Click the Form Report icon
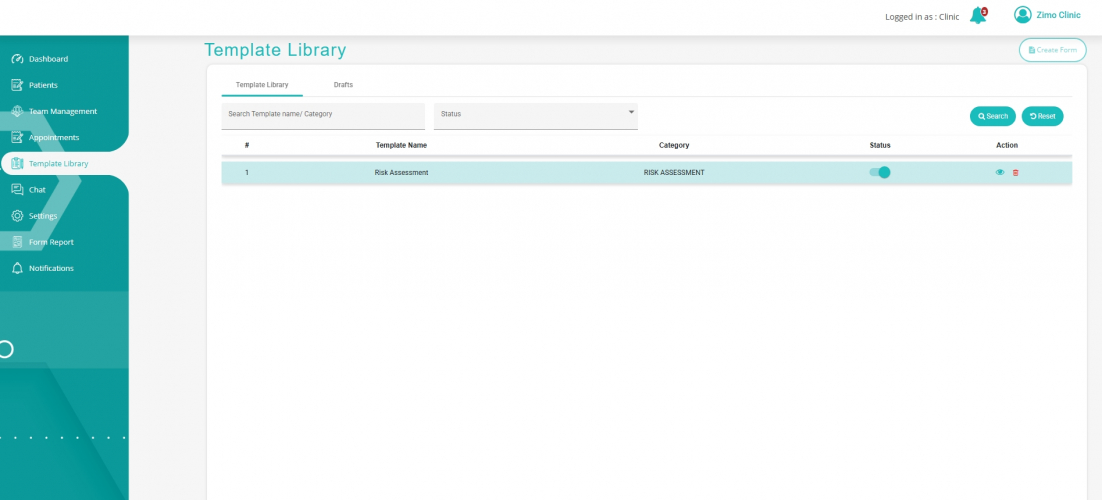 [18, 242]
